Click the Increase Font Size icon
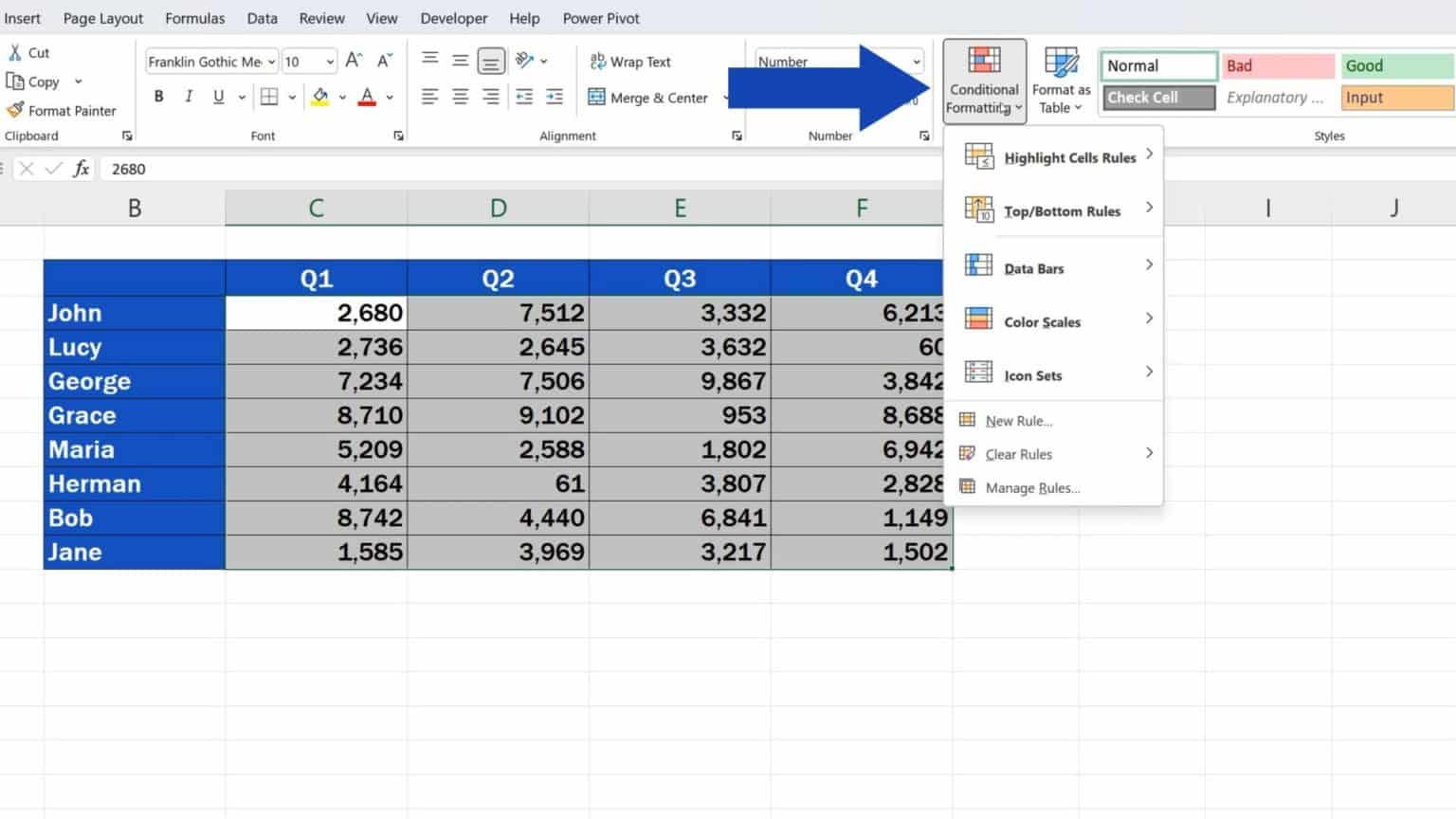Screen dimensions: 1456x819 click(x=353, y=60)
